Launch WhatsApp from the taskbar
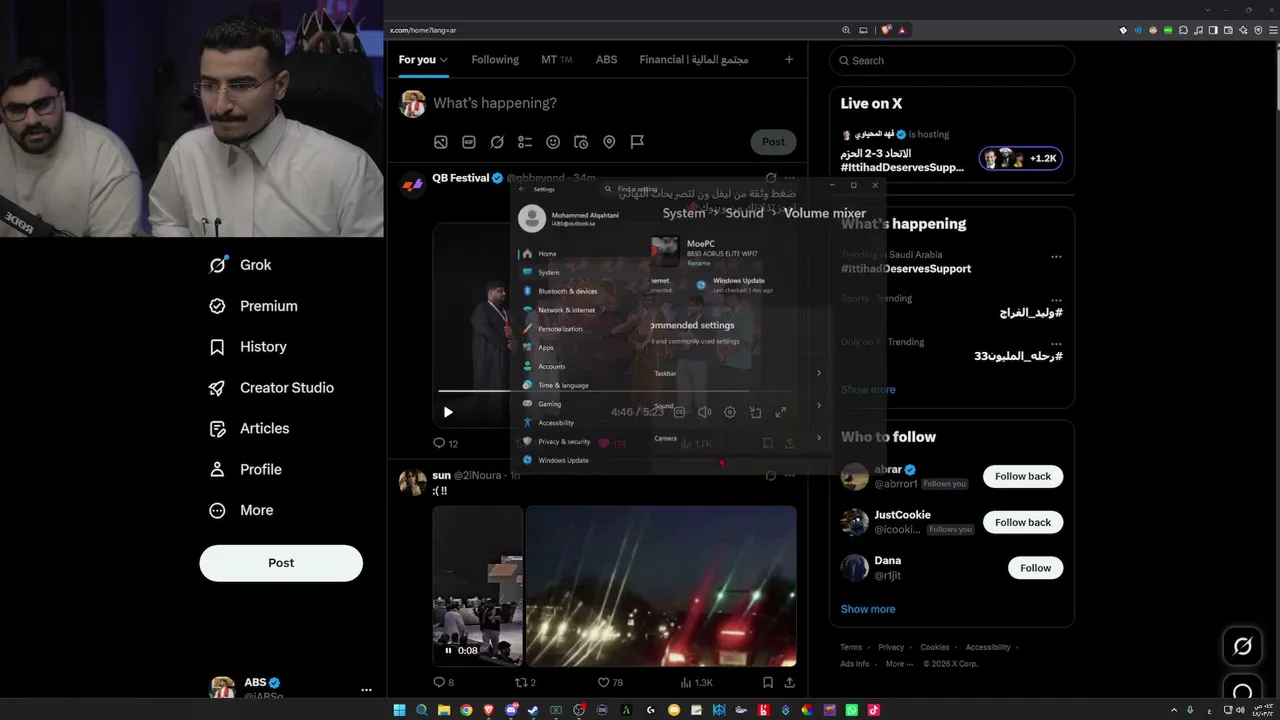 (852, 710)
